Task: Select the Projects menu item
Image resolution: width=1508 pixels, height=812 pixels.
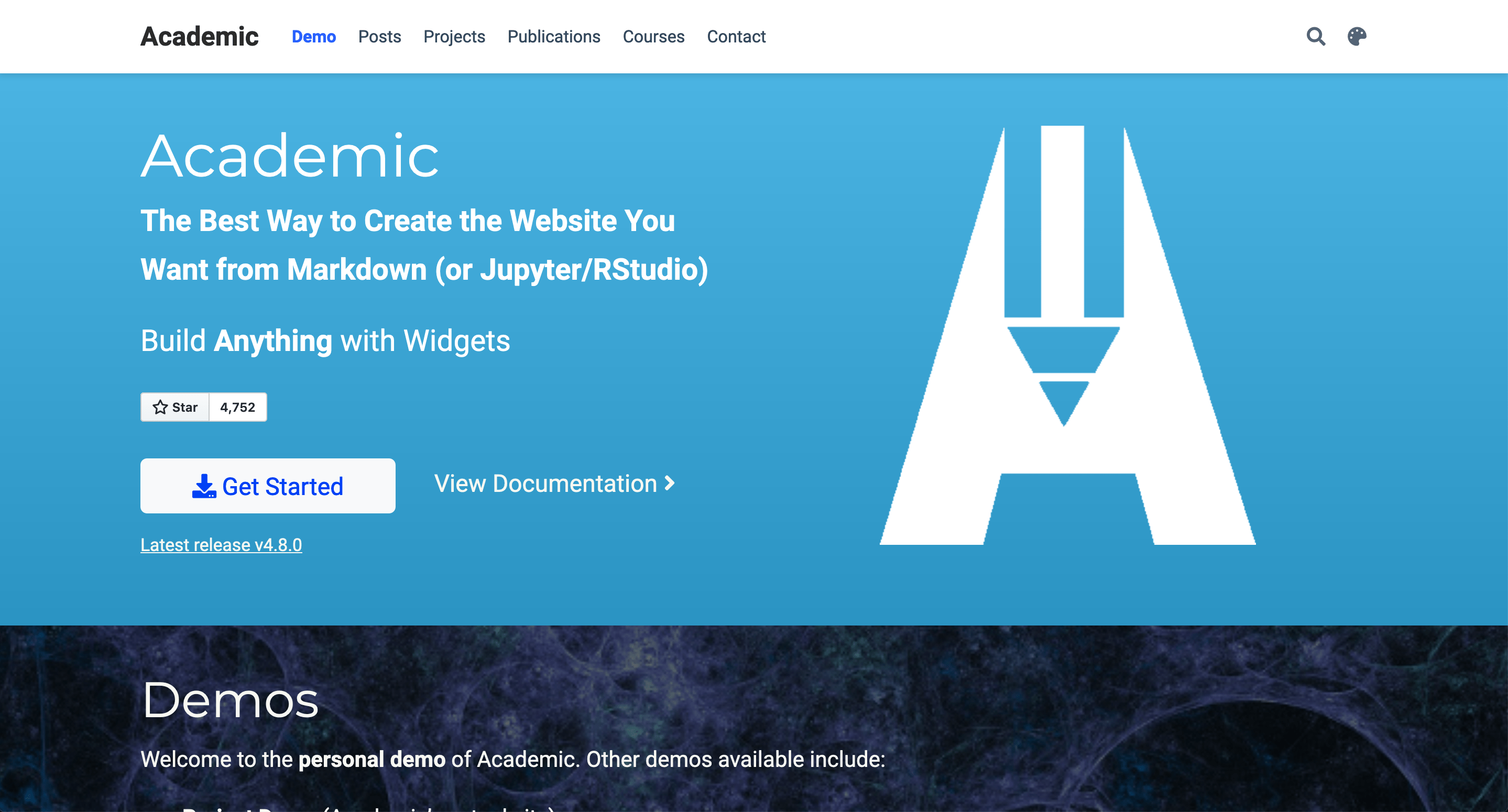Action: tap(455, 37)
